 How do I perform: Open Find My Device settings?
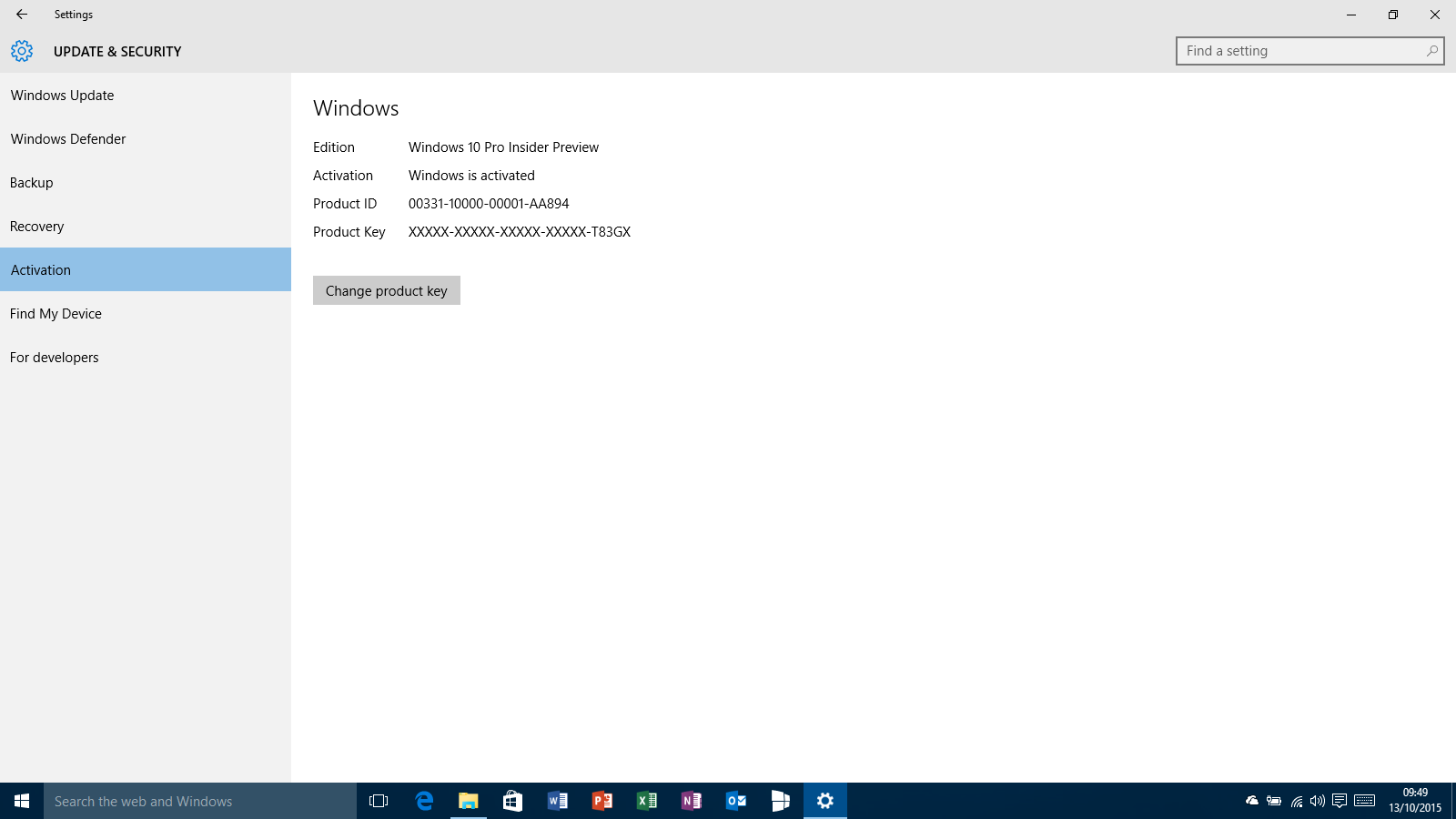coord(146,313)
